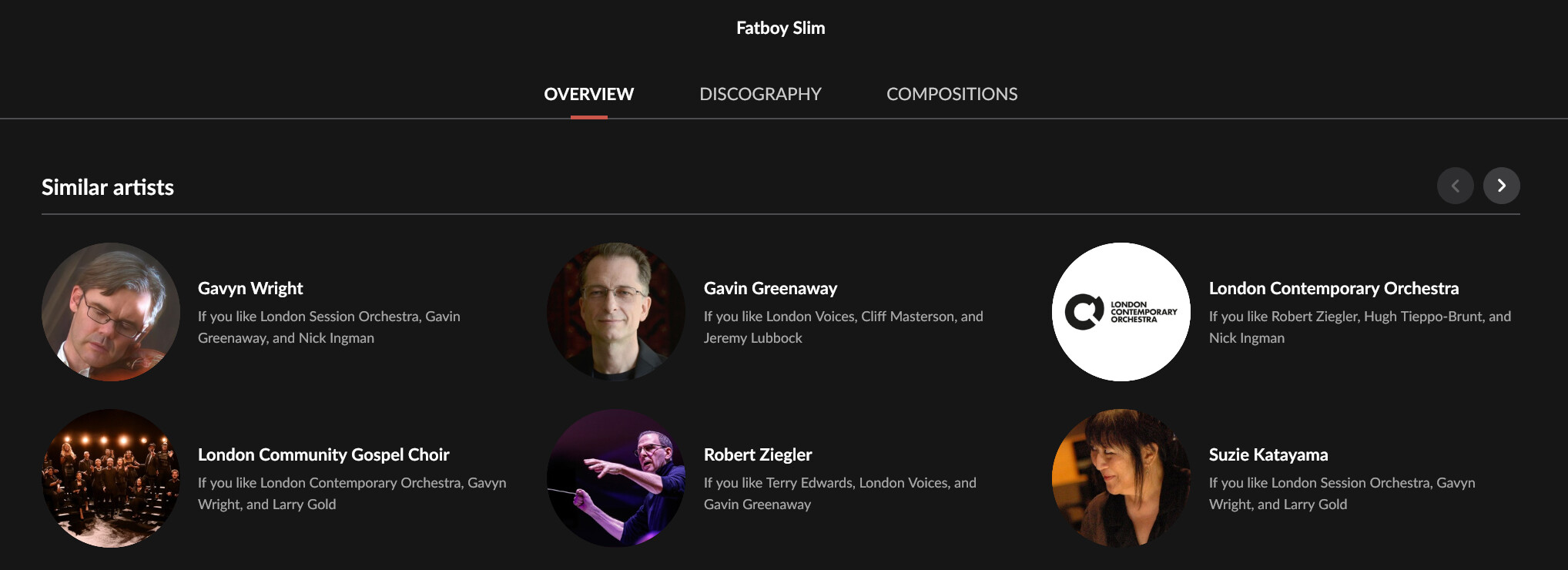
Task: Open Gavyn Wright's profile photo
Action: [111, 312]
